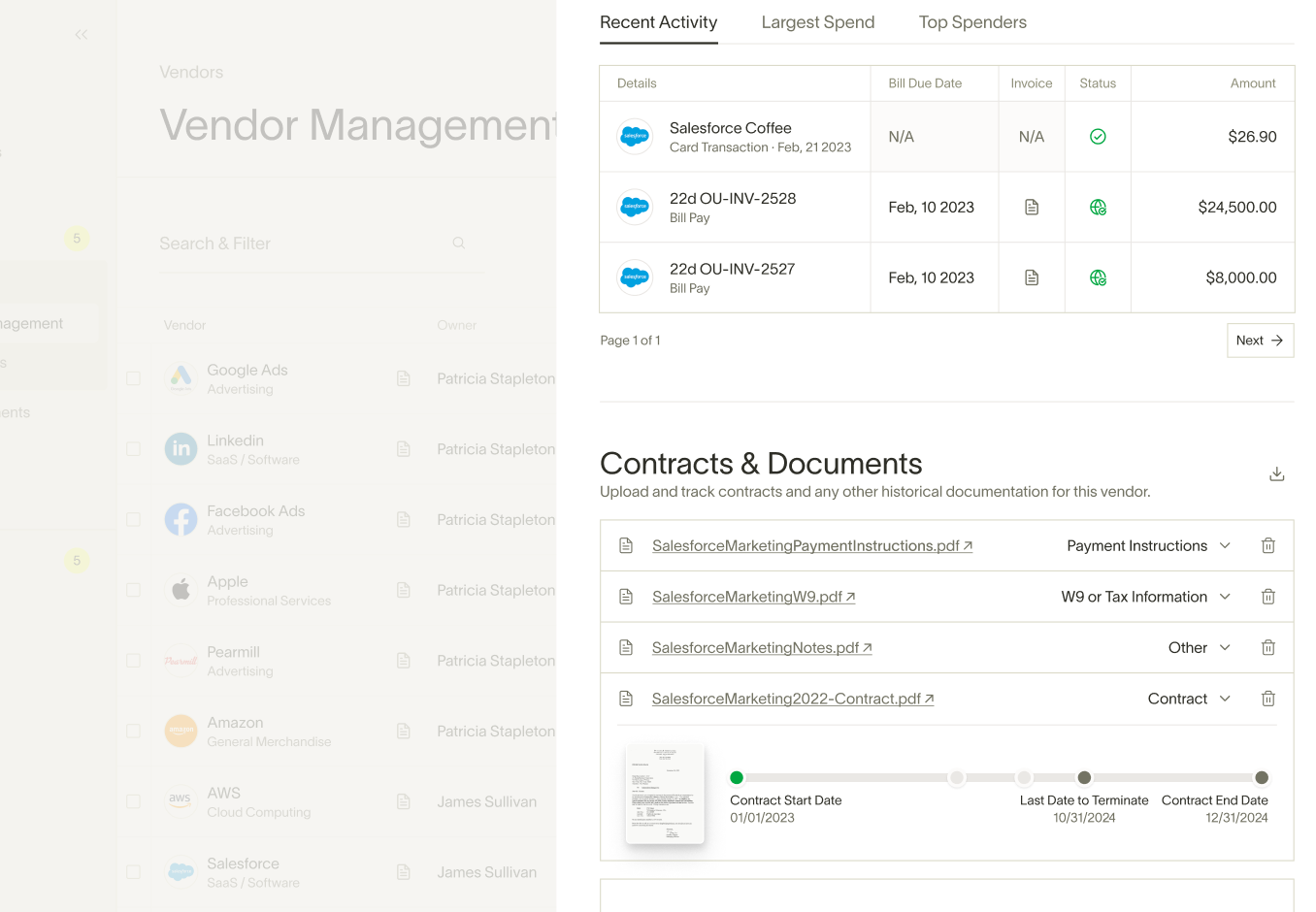Screen dimensions: 1316x912
Task: Select the Facebook Ads vendor checkbox
Action: pyautogui.click(x=134, y=520)
